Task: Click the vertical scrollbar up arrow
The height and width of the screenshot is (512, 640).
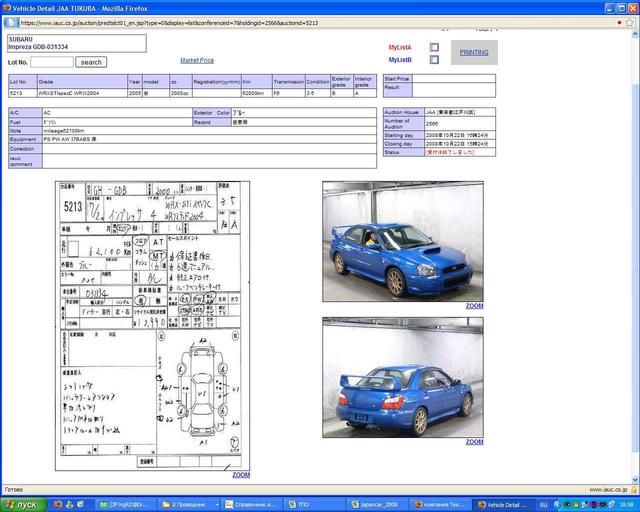Action: (x=636, y=34)
